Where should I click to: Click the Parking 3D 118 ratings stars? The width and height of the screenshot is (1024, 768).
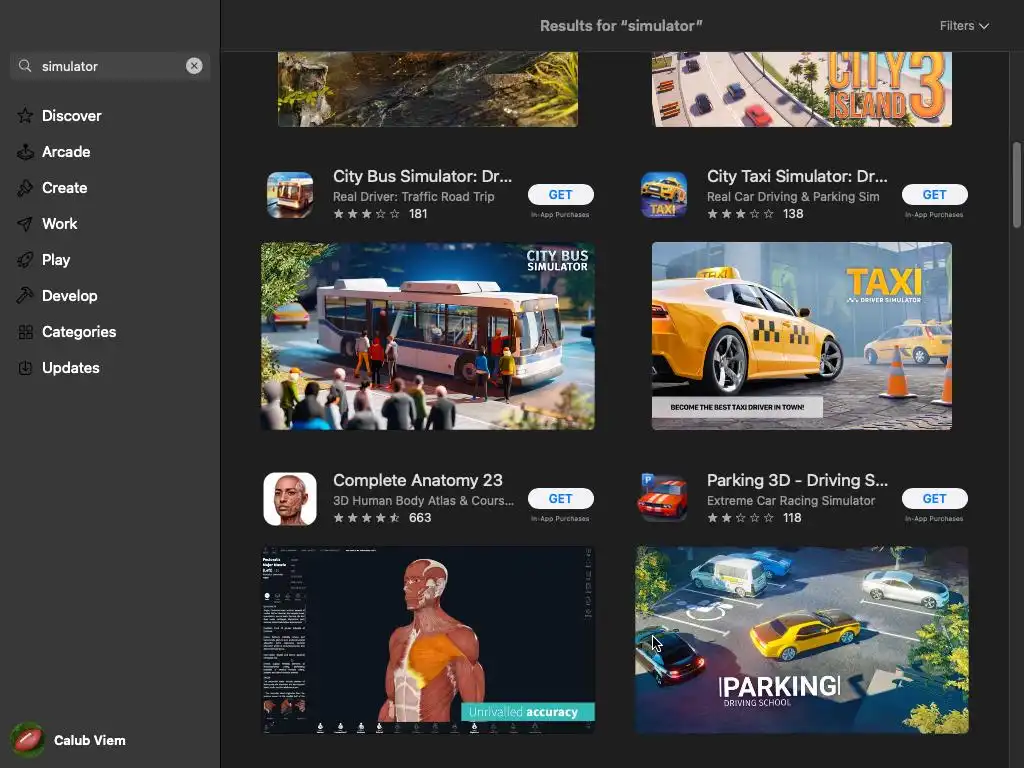(741, 518)
